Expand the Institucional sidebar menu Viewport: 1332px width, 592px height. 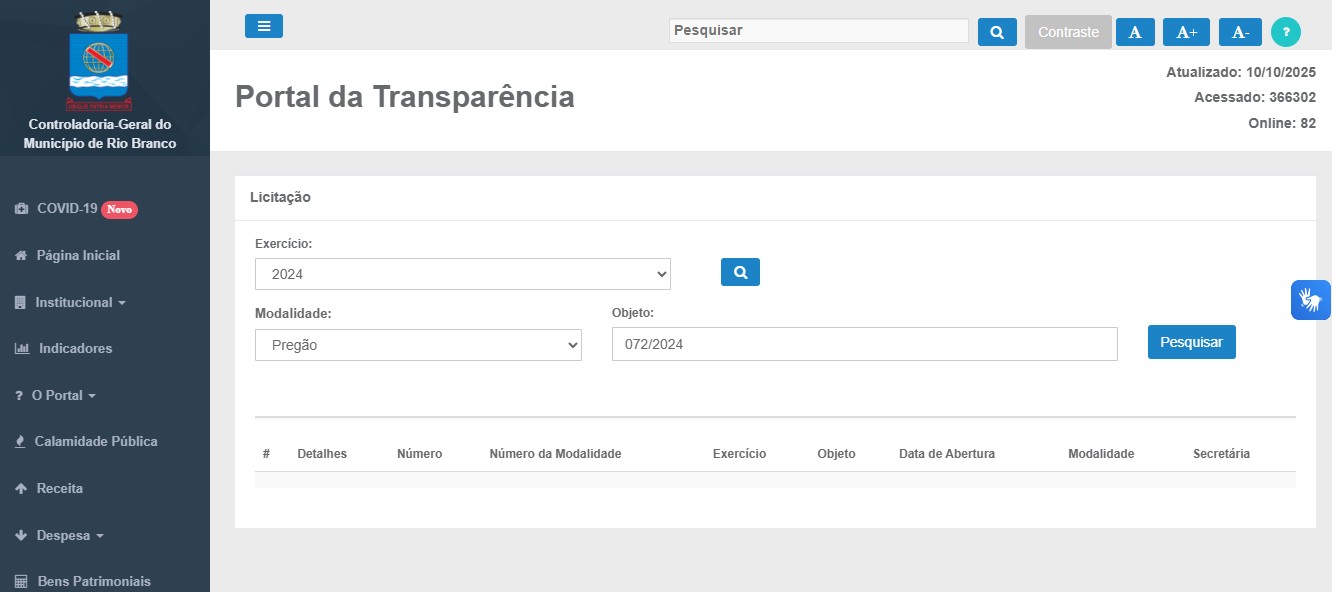(80, 302)
